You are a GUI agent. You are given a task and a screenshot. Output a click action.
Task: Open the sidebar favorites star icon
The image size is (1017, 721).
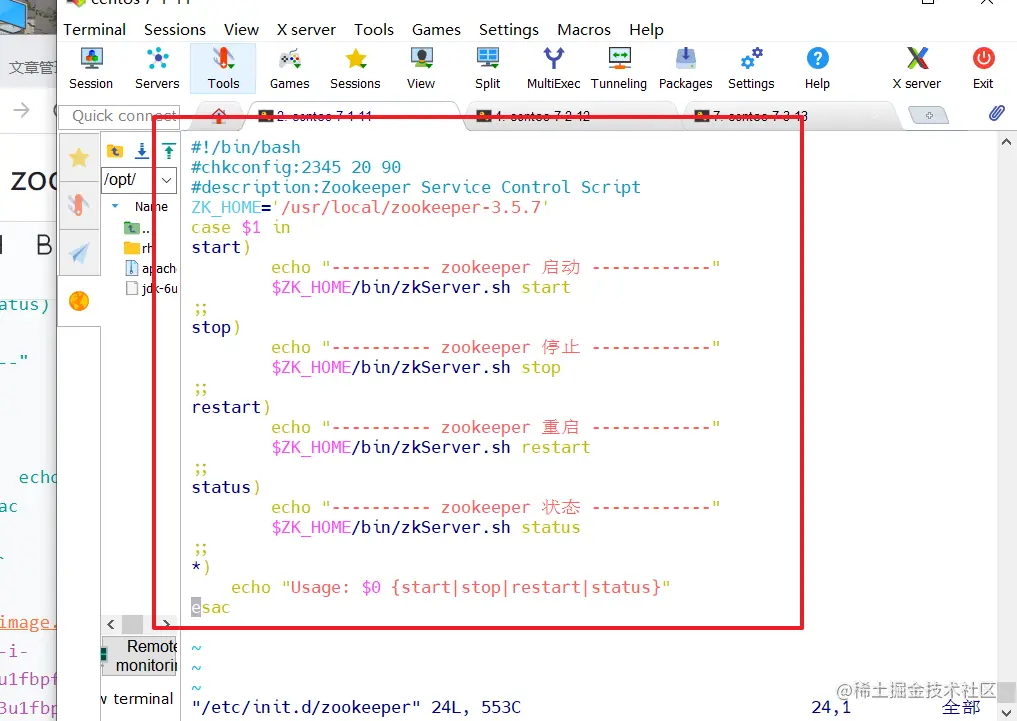tap(79, 158)
